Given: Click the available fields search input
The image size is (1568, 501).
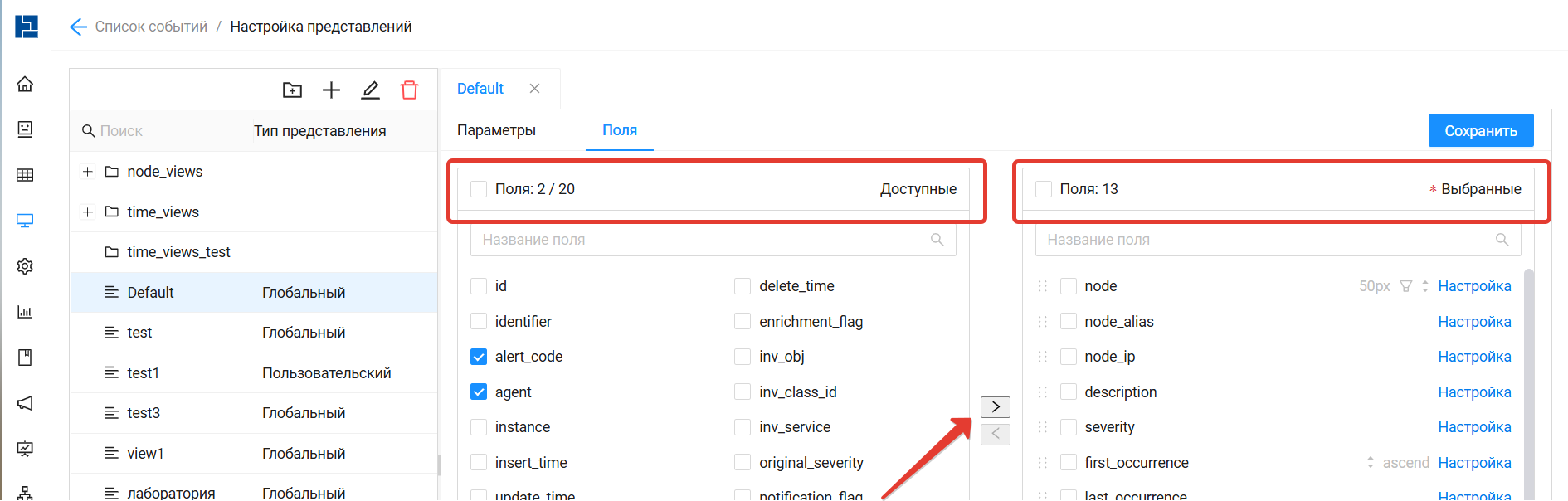Looking at the screenshot, I should [x=705, y=240].
